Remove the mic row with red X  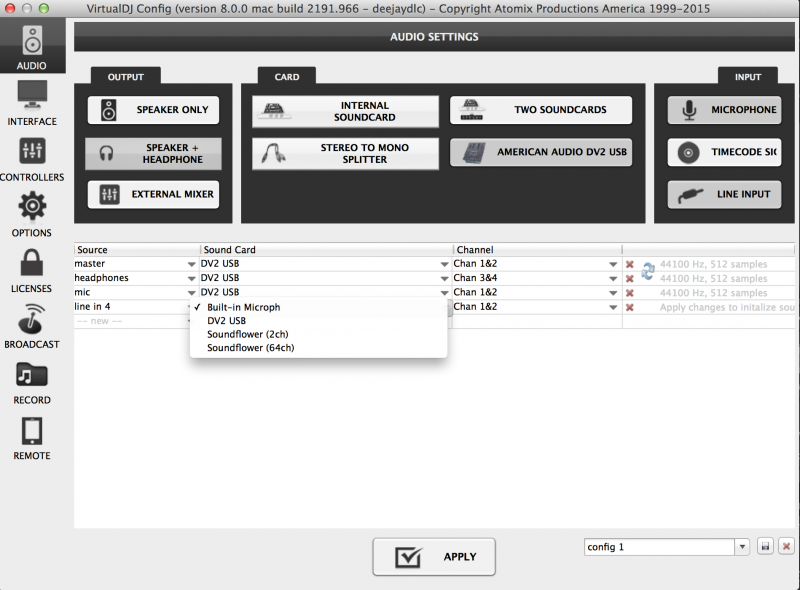tap(630, 293)
